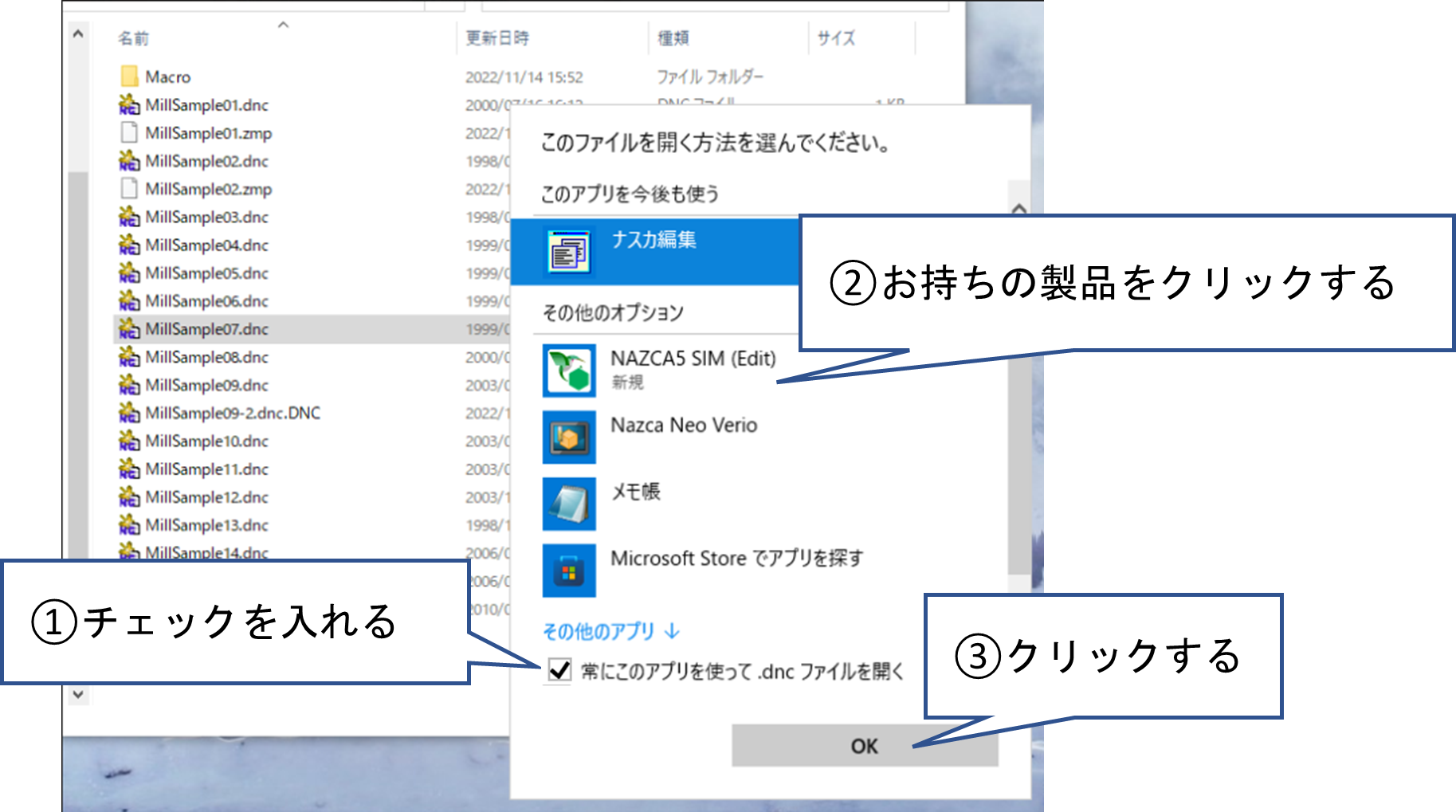This screenshot has width=1456, height=812.
Task: Choose the NAZCA5 SIM (Edit) icon
Action: pos(569,371)
